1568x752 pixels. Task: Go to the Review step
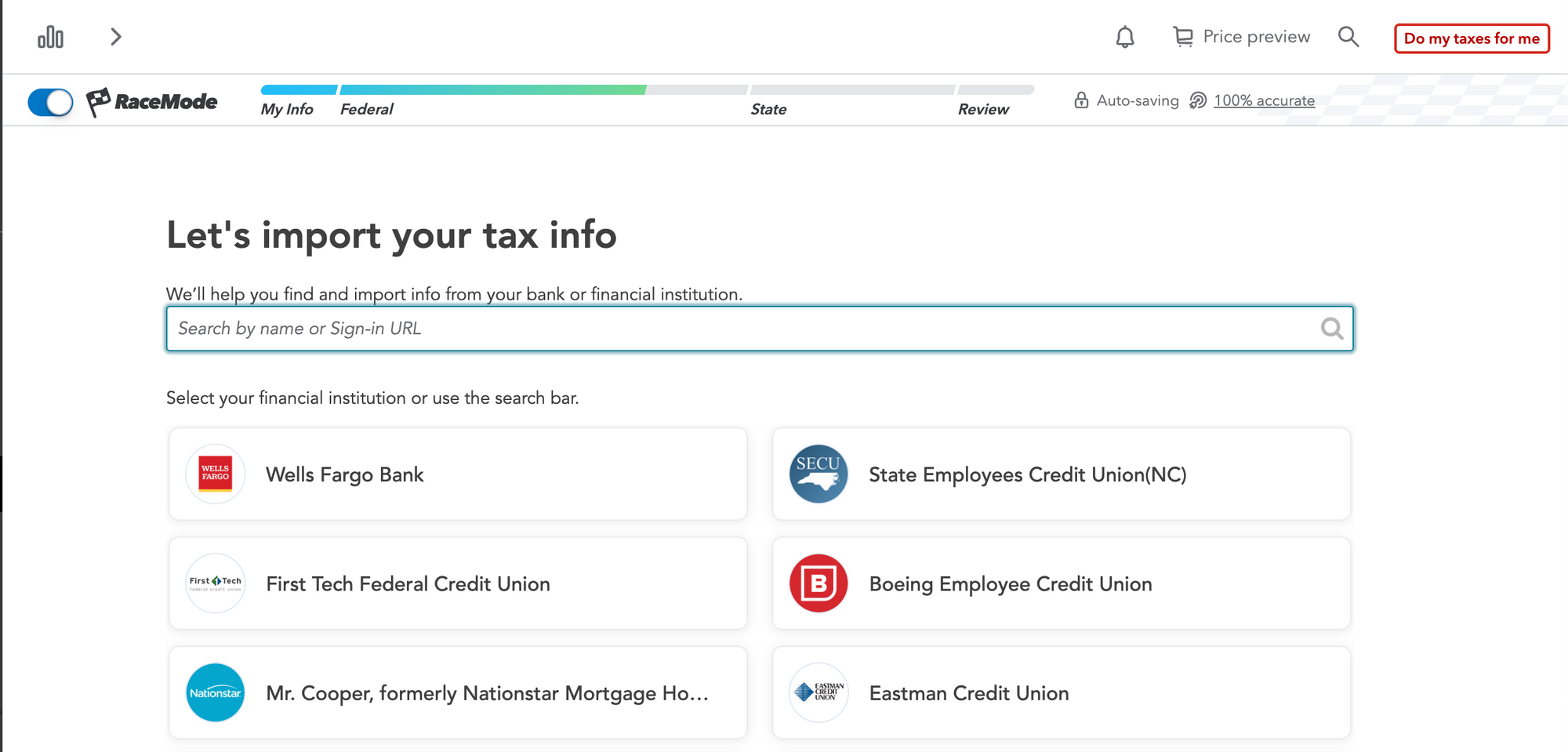983,109
